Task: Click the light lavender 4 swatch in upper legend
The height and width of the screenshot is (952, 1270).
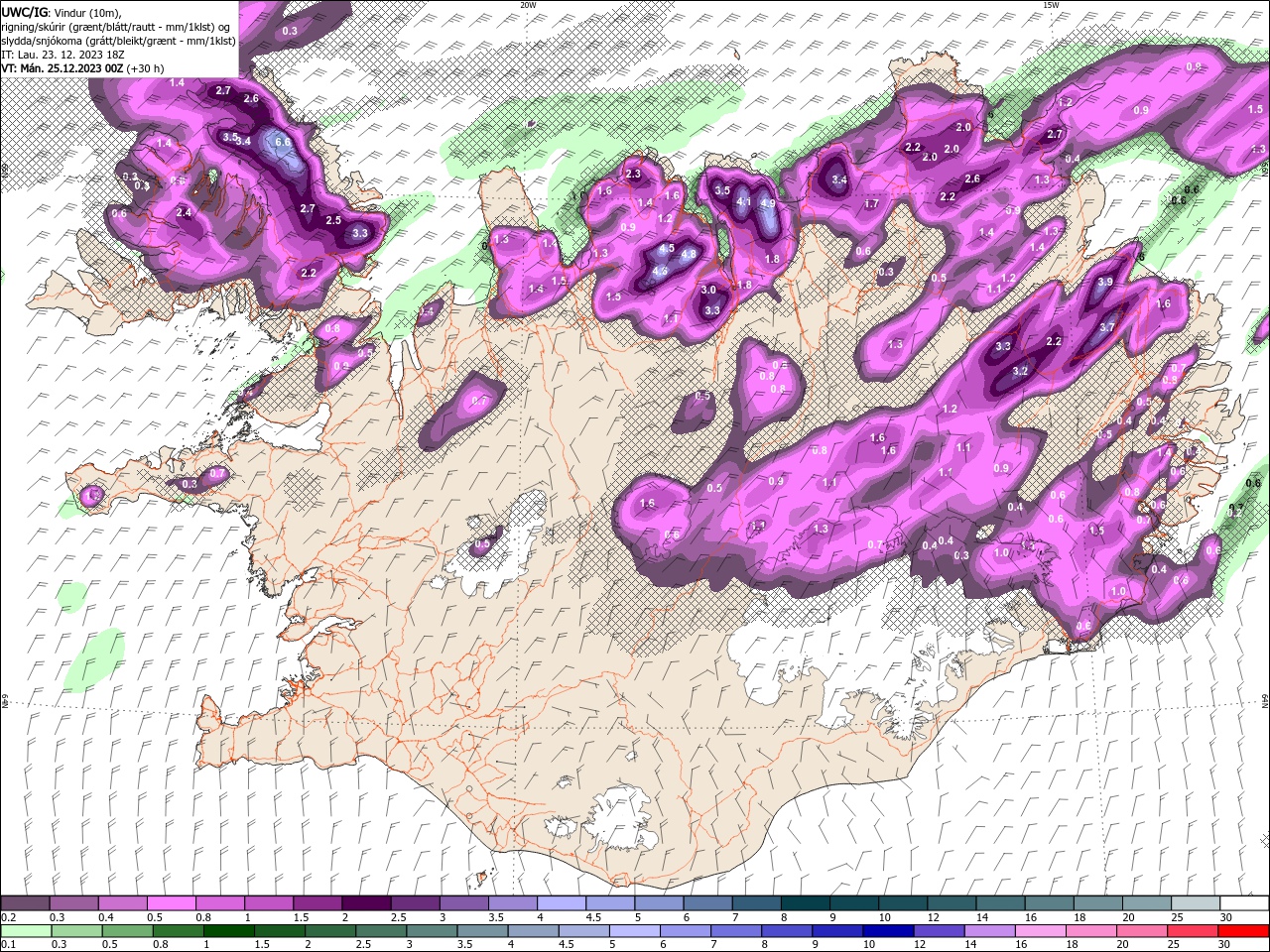Action: (x=561, y=903)
